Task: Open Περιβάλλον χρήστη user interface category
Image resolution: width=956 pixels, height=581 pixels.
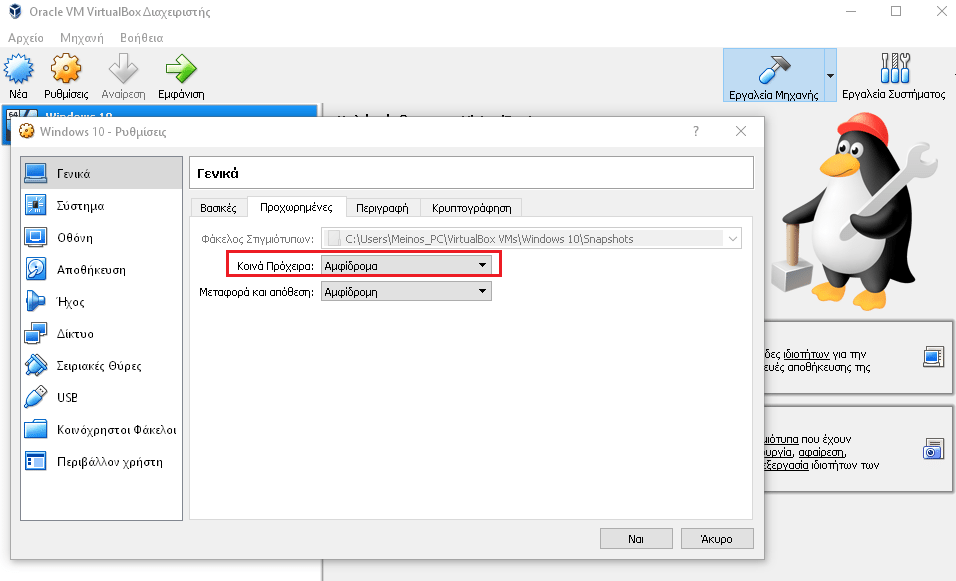Action: [x=101, y=462]
